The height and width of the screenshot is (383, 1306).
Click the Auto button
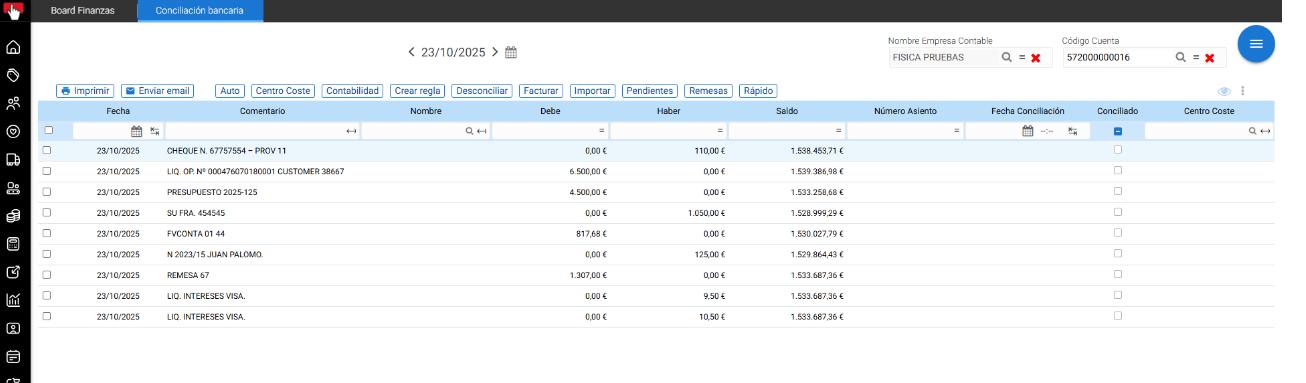[x=230, y=91]
